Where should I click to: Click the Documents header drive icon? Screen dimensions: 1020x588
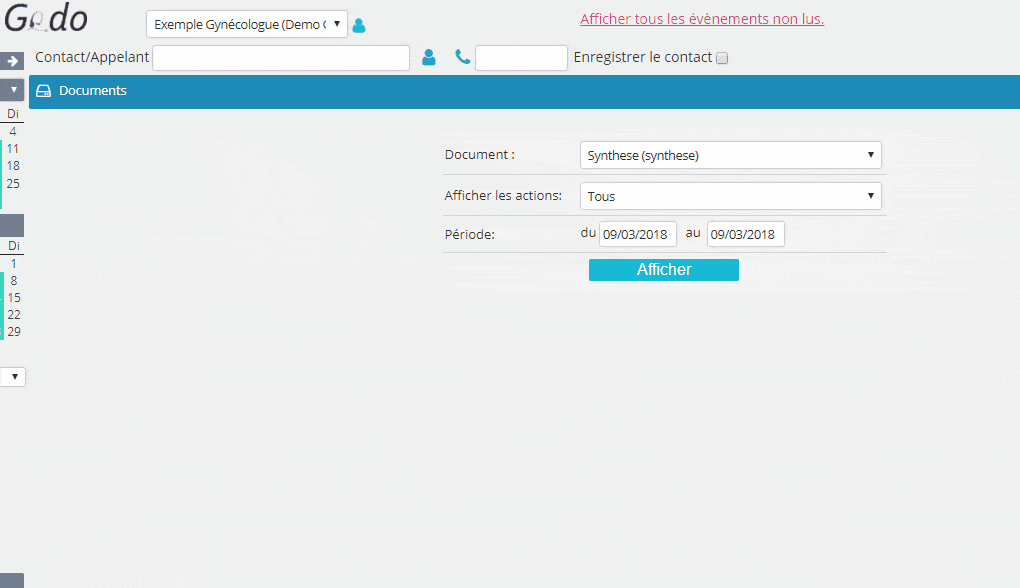click(x=44, y=91)
